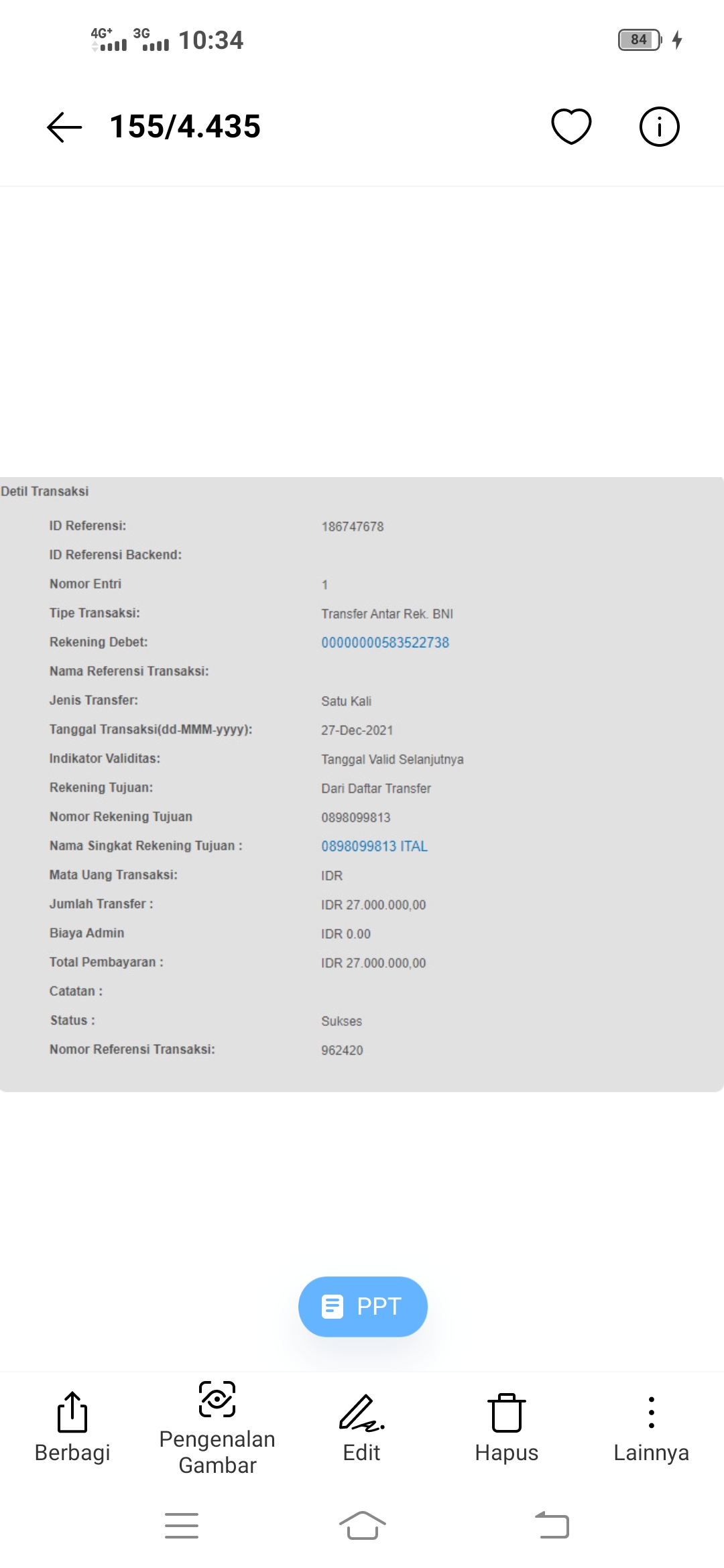Screen dimensions: 724x1568
Task: Tap the back arrow beside the photo counter
Action: (x=64, y=127)
